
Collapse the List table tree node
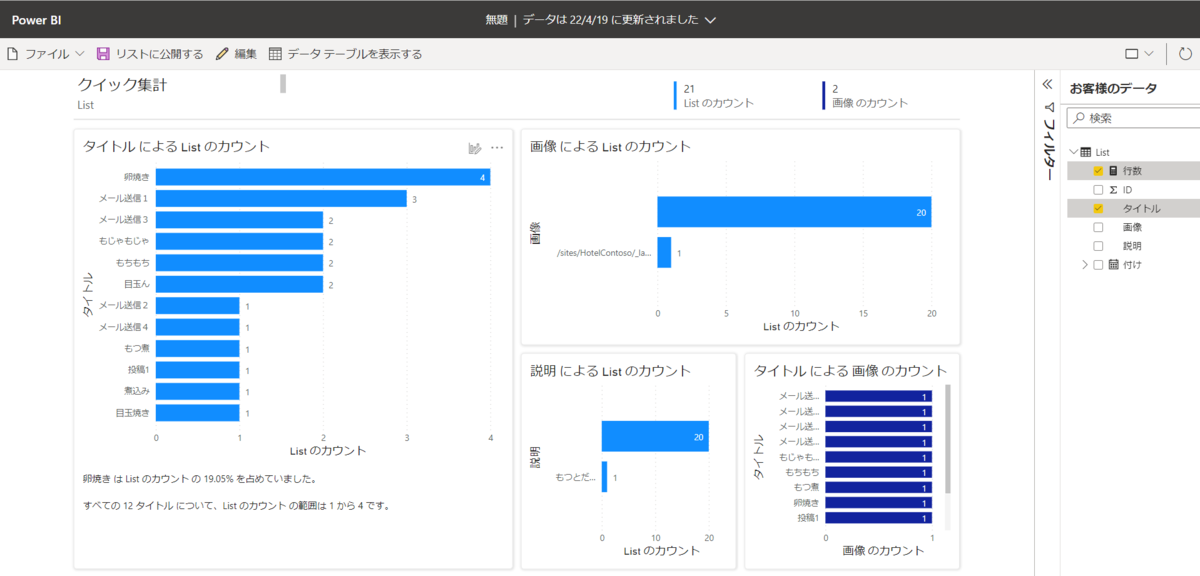[x=1074, y=152]
